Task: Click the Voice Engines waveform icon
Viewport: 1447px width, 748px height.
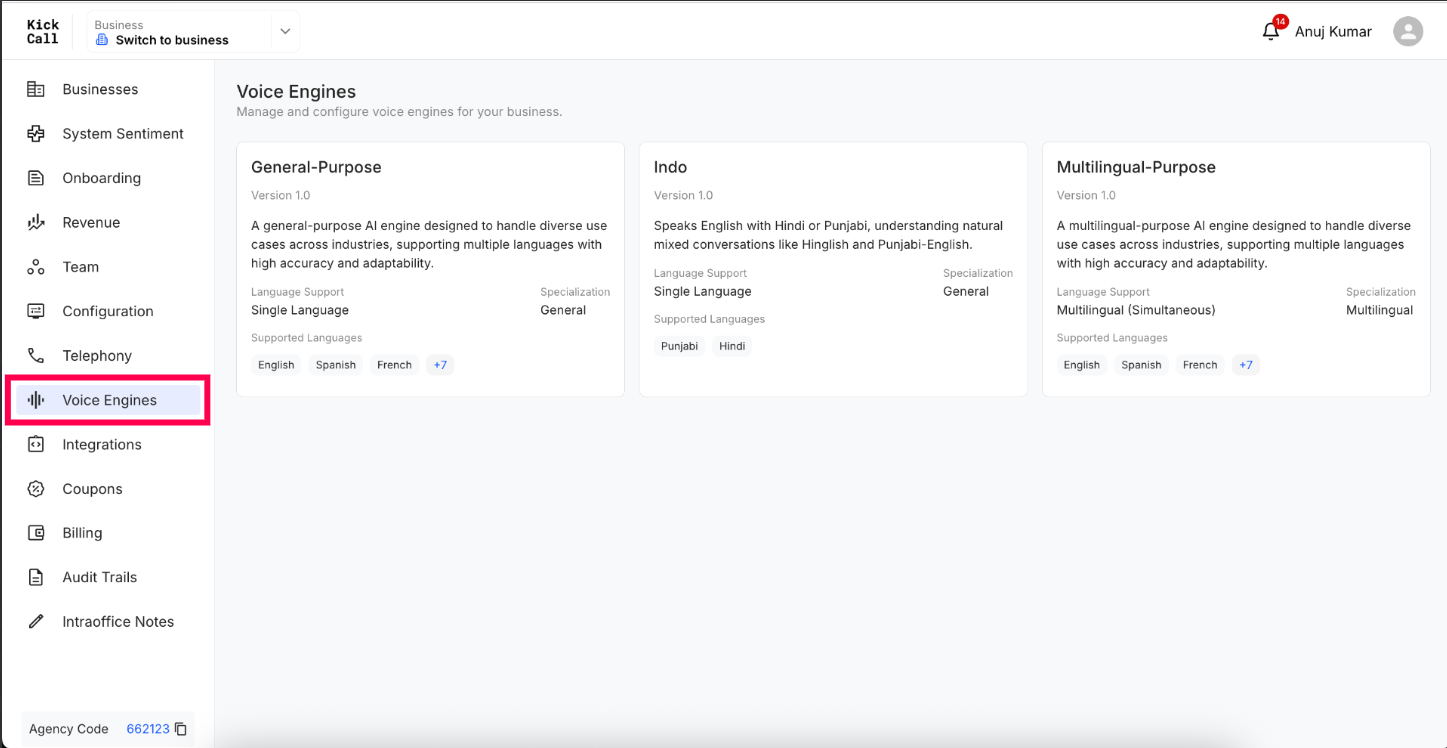Action: click(36, 400)
